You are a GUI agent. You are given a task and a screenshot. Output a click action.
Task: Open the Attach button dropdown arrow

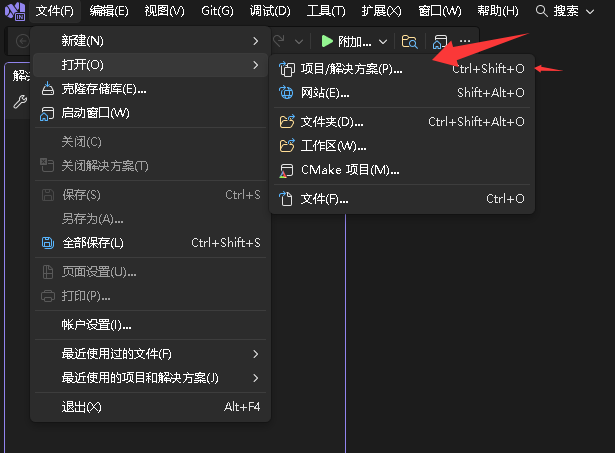click(382, 42)
